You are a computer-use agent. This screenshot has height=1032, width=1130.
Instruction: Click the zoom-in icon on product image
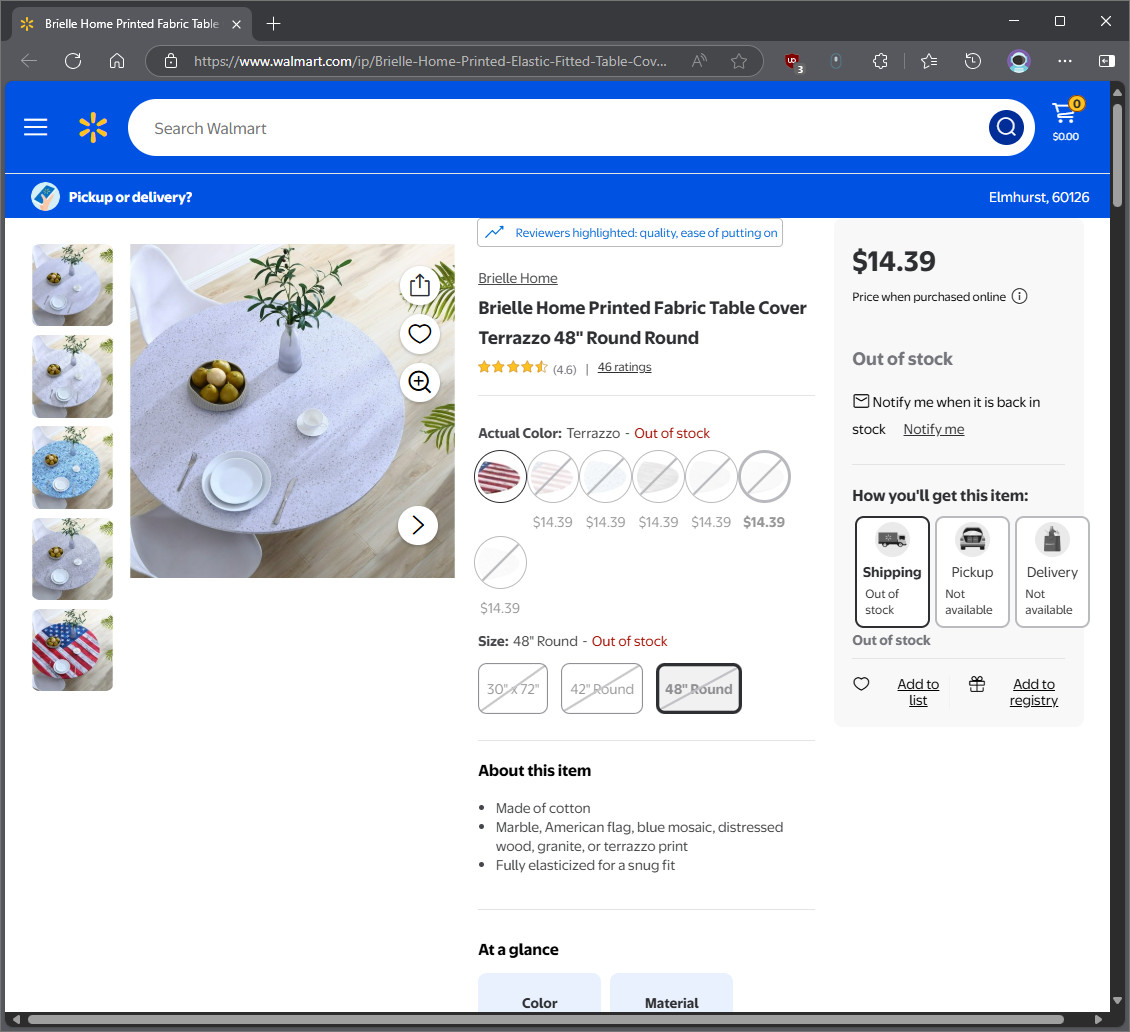[419, 381]
